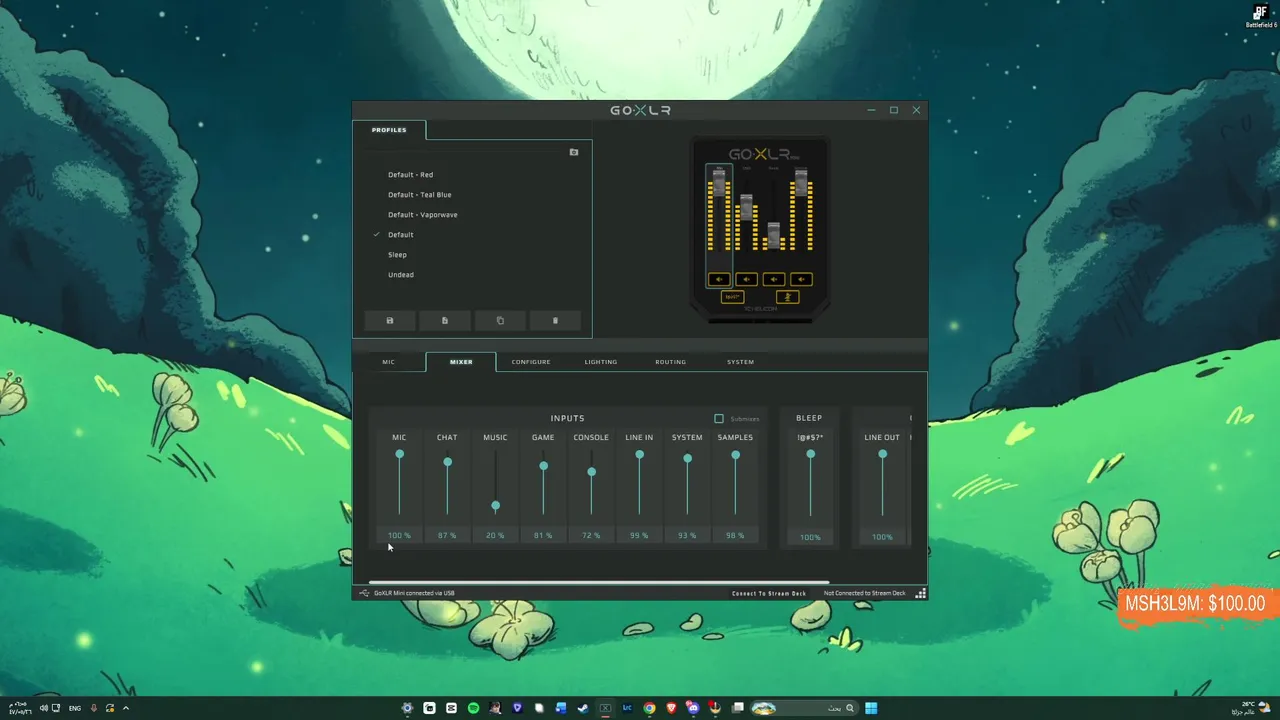Viewport: 1280px width, 720px height.
Task: Open the Routing tab
Action: click(x=670, y=362)
